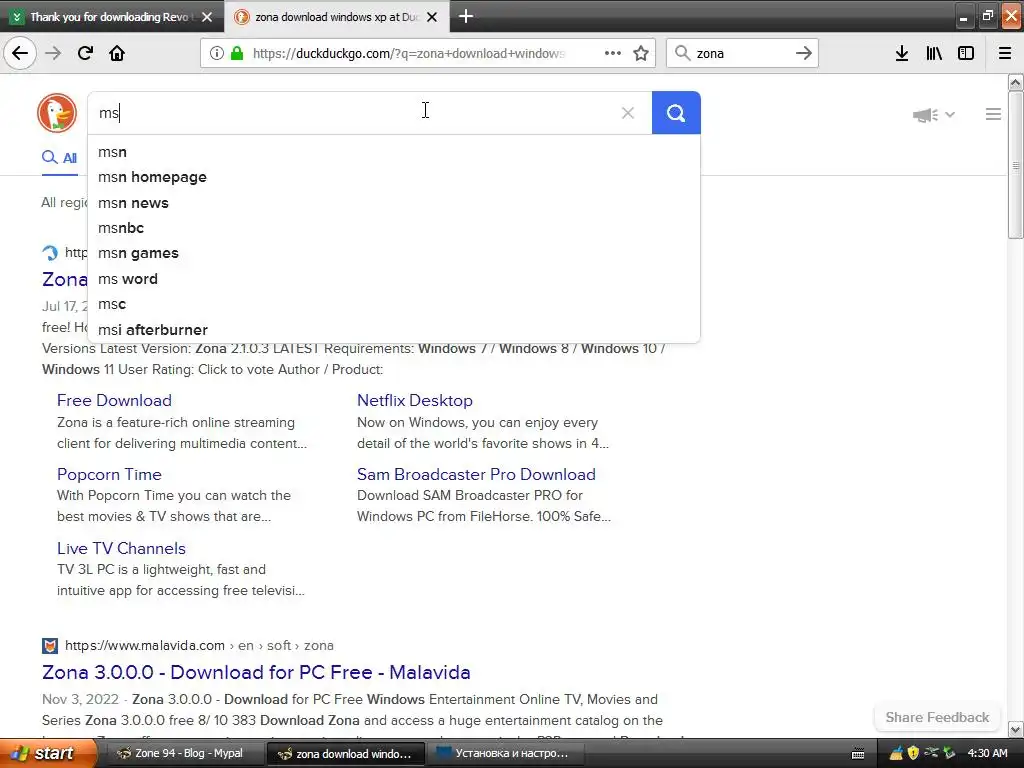Open the DuckDuckGo megaphone dropdown
This screenshot has height=768, width=1024.
934,115
